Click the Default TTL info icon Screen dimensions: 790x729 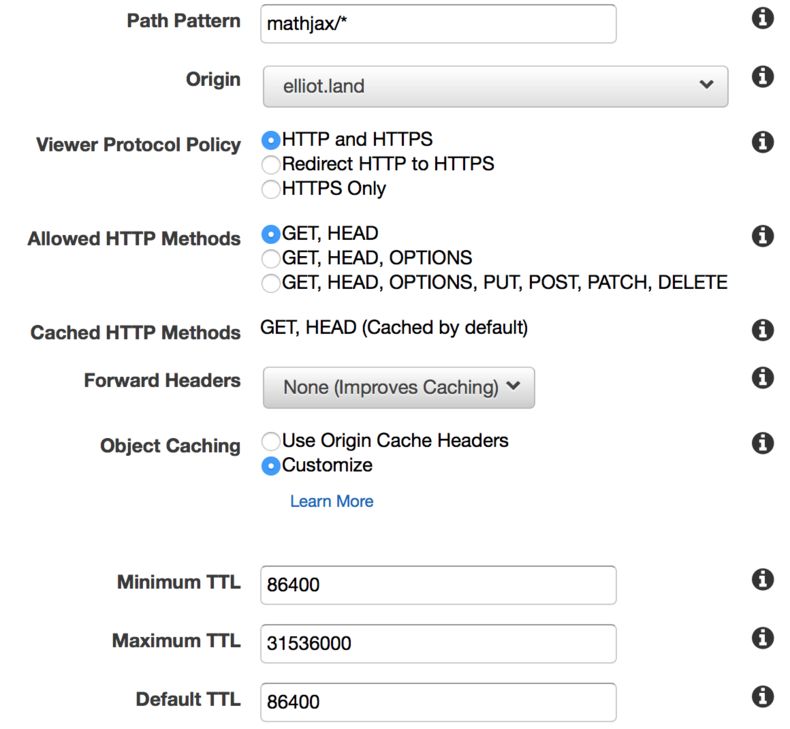point(763,696)
